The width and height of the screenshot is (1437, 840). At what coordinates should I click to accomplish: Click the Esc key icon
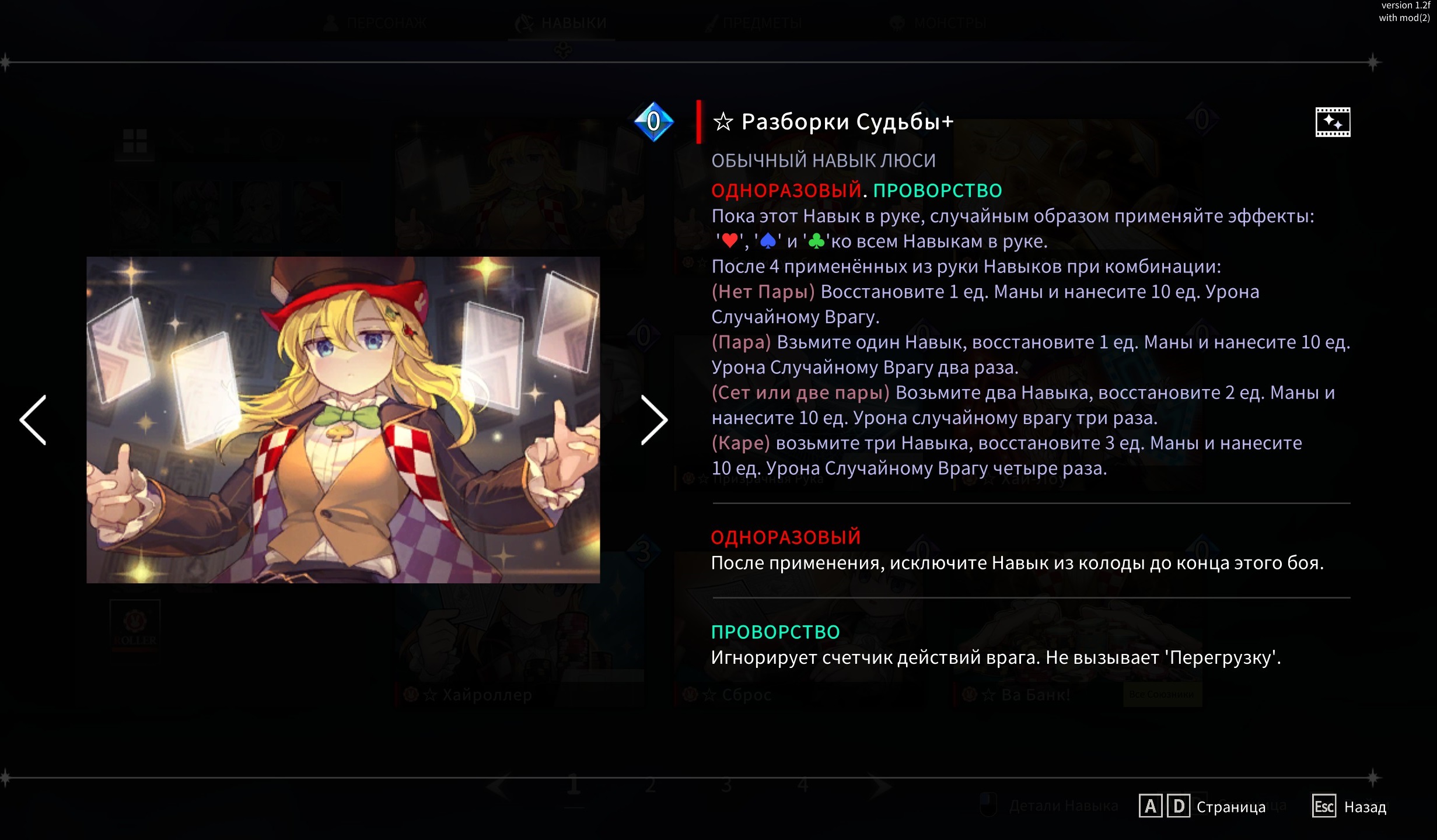pos(1324,806)
